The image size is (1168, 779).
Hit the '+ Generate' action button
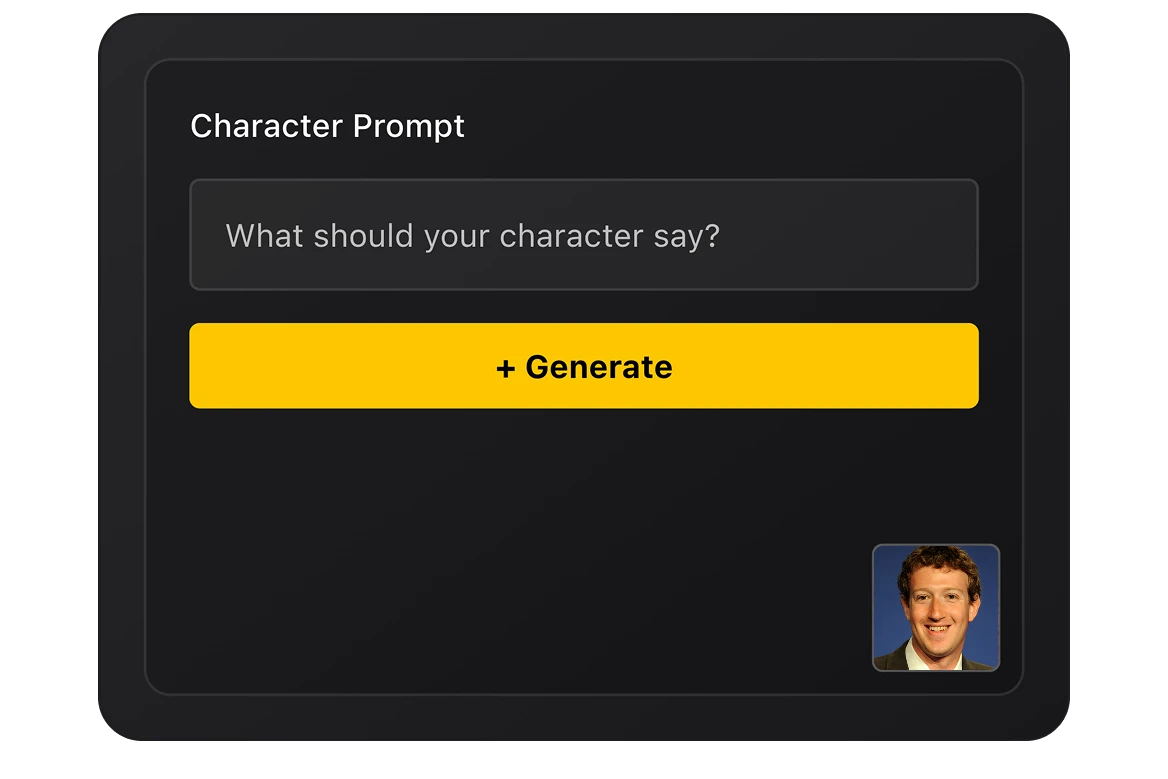584,366
